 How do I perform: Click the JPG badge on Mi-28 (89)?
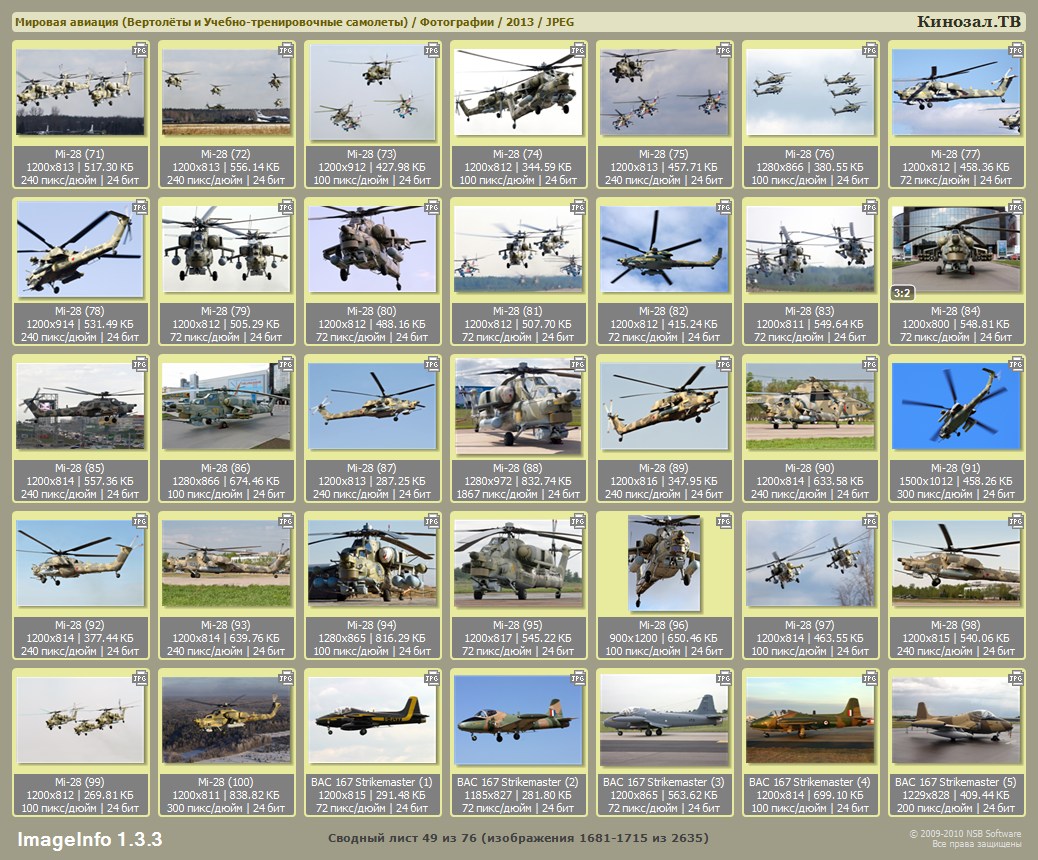pyautogui.click(x=724, y=364)
